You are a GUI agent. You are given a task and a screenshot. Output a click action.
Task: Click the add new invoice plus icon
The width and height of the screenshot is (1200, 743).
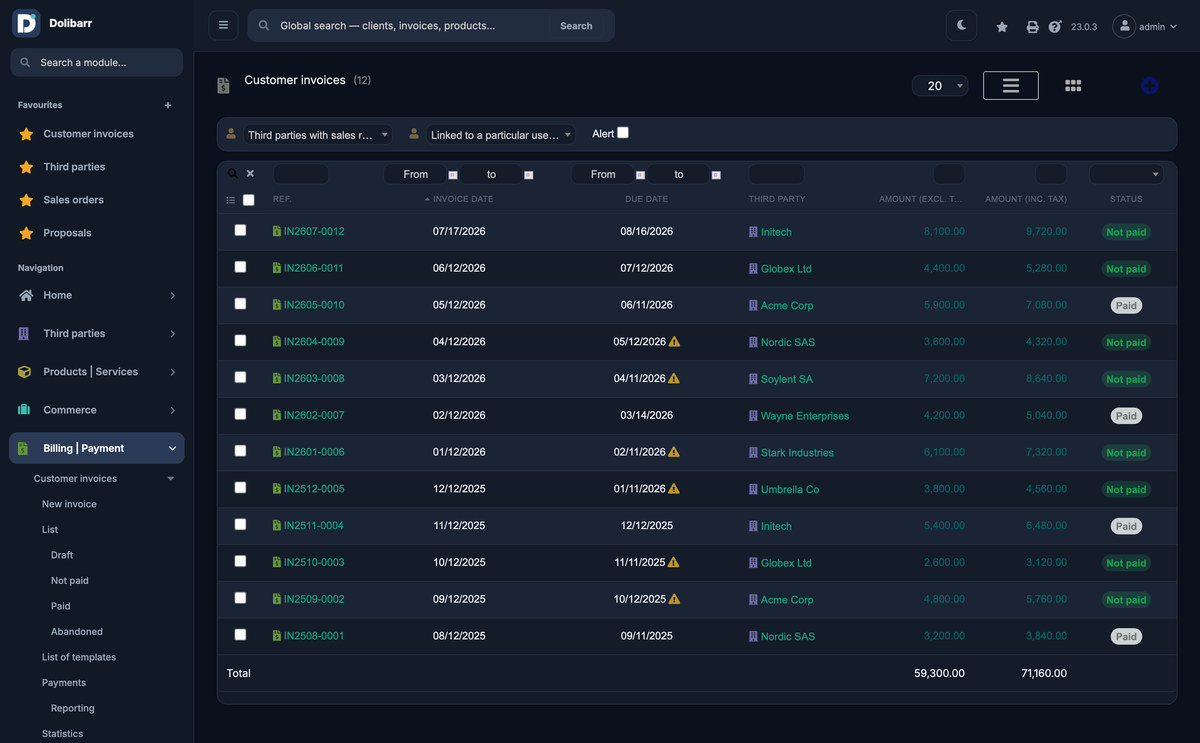(x=1150, y=86)
